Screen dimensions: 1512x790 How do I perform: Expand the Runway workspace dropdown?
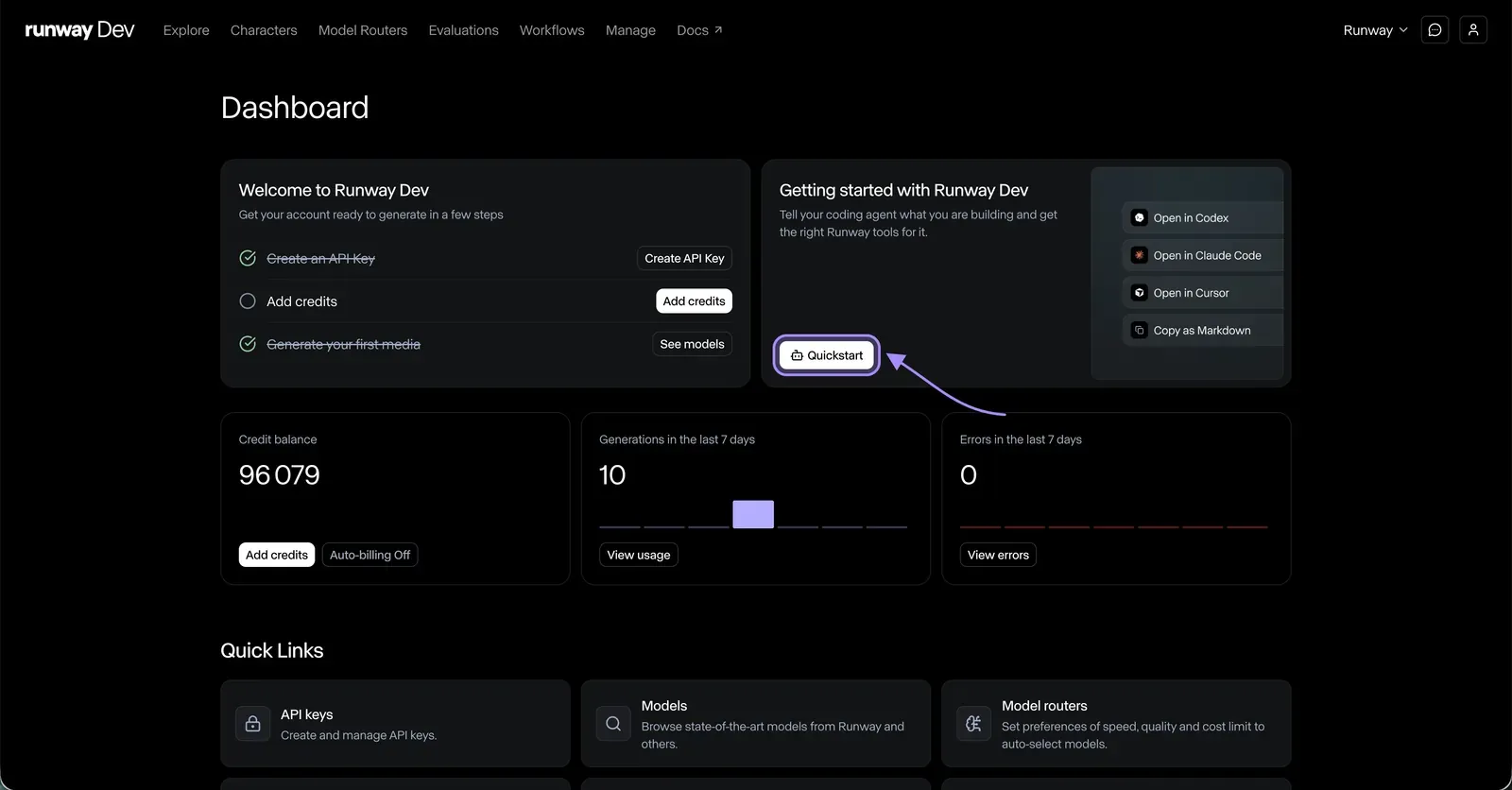click(1375, 30)
